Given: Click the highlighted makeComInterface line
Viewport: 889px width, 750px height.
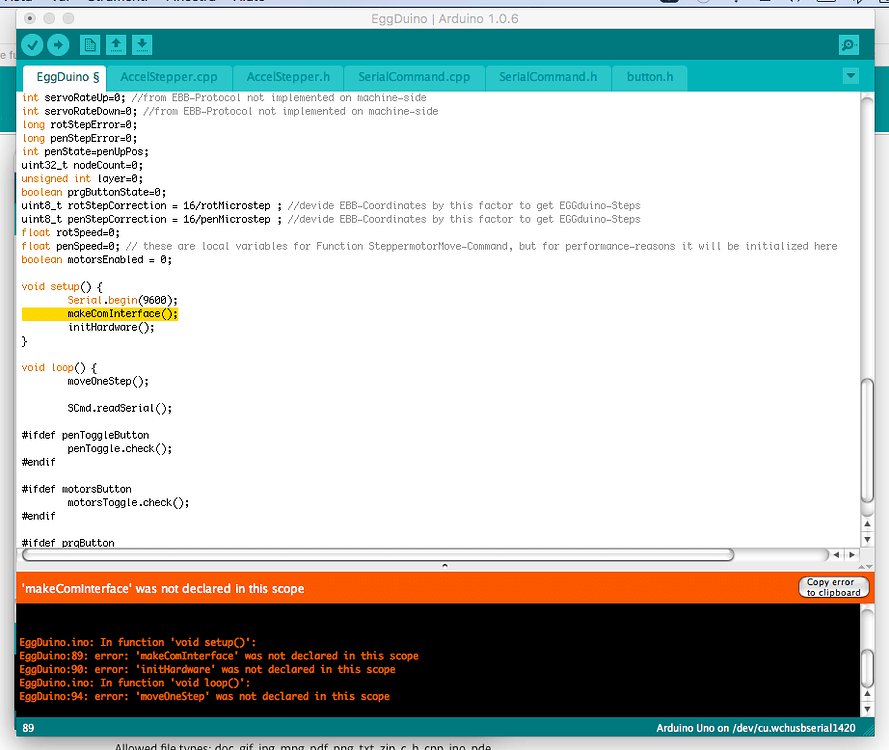Looking at the screenshot, I should [120, 313].
